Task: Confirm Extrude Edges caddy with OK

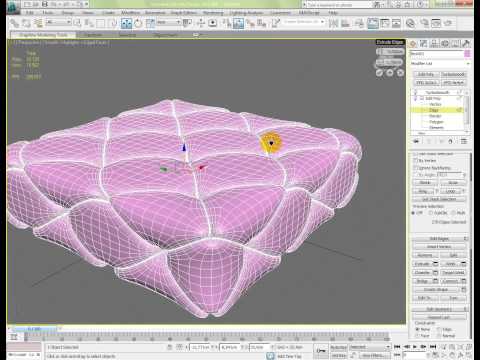Action: click(379, 73)
